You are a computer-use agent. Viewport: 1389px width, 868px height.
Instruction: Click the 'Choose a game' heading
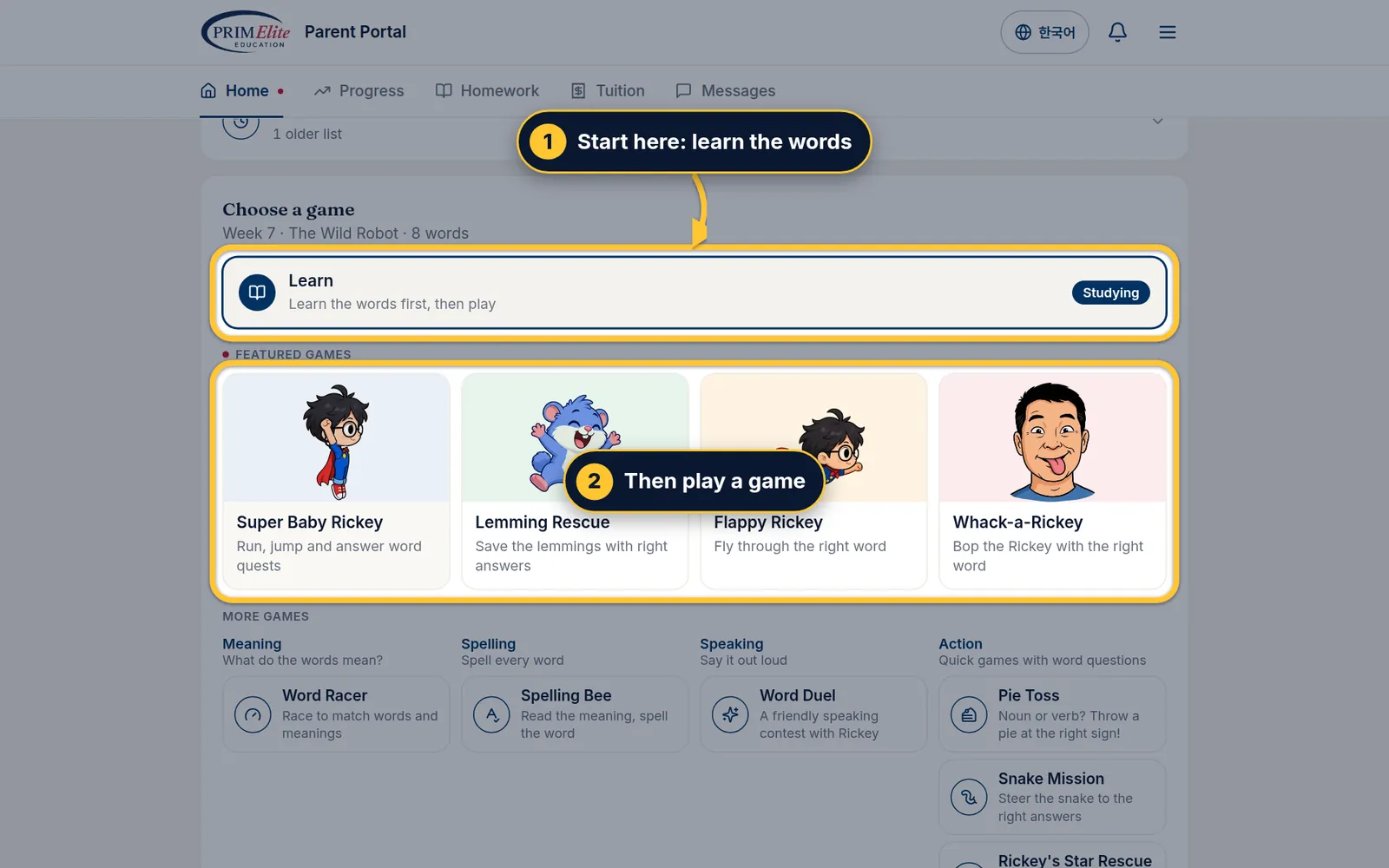click(x=288, y=210)
